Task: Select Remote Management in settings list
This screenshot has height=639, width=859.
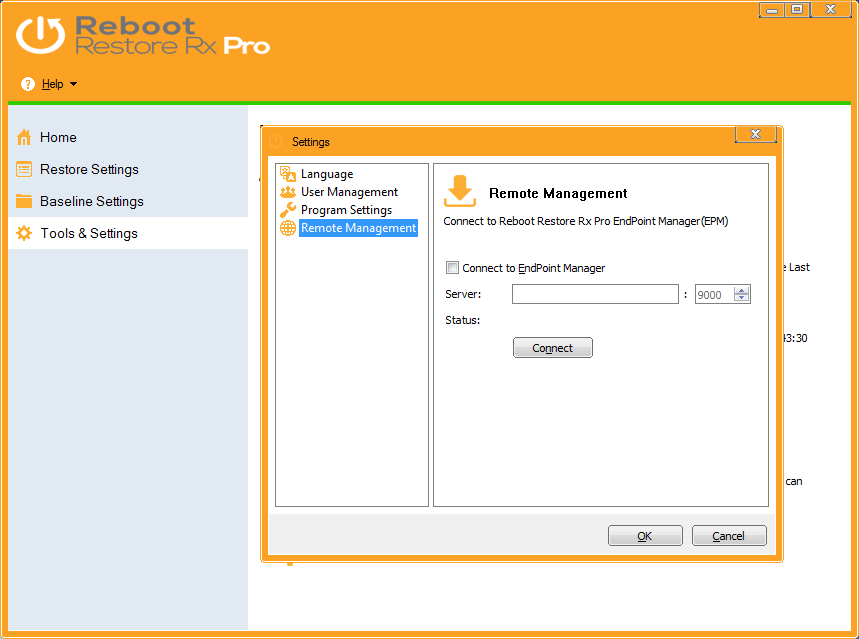Action: pos(358,228)
